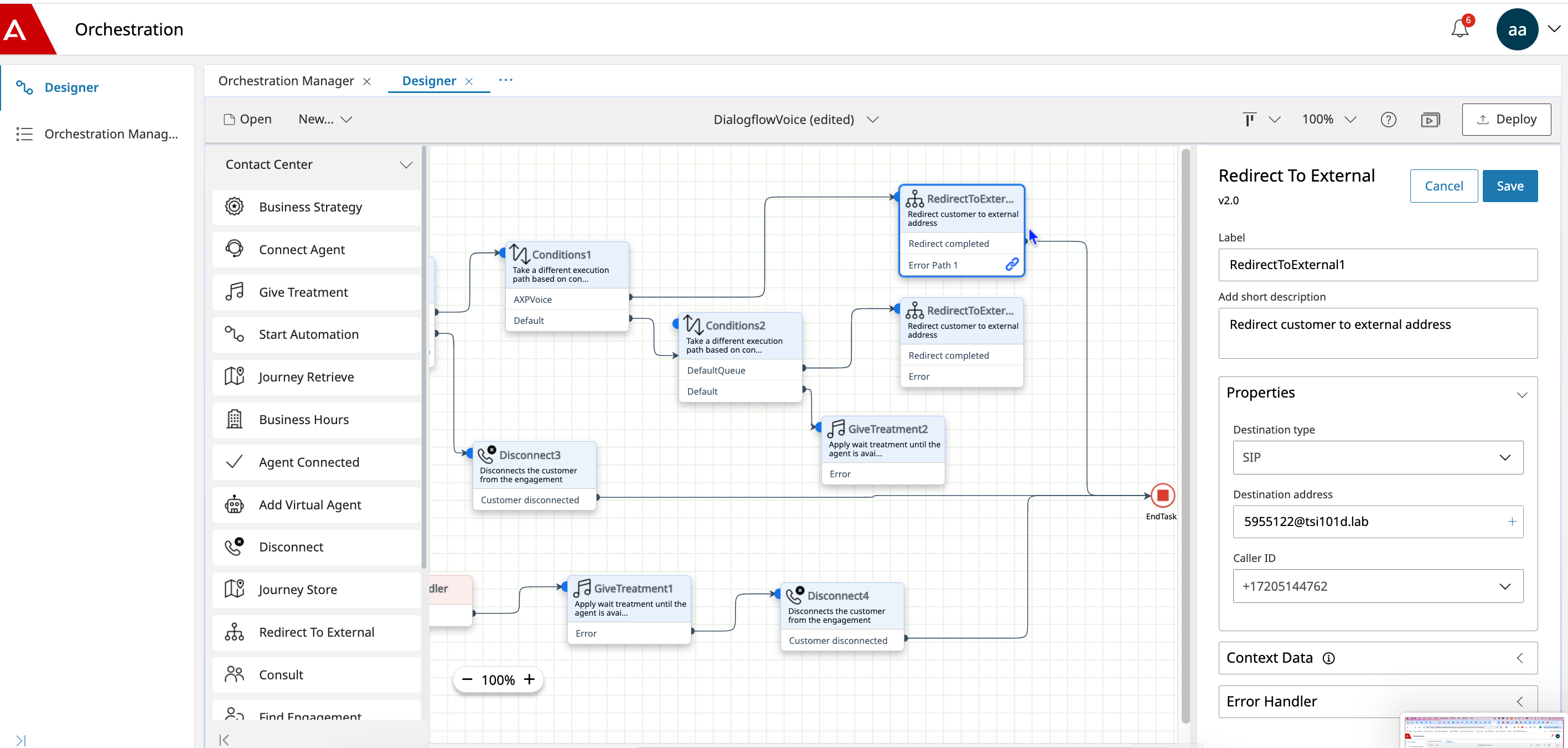Zoom out with the canvas minus button

click(x=467, y=679)
